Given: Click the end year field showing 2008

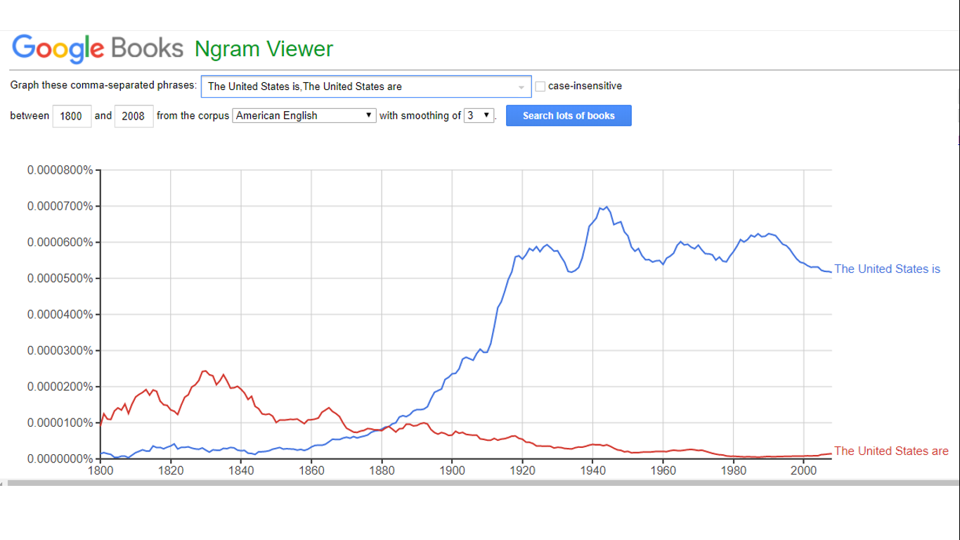Looking at the screenshot, I should (x=133, y=116).
